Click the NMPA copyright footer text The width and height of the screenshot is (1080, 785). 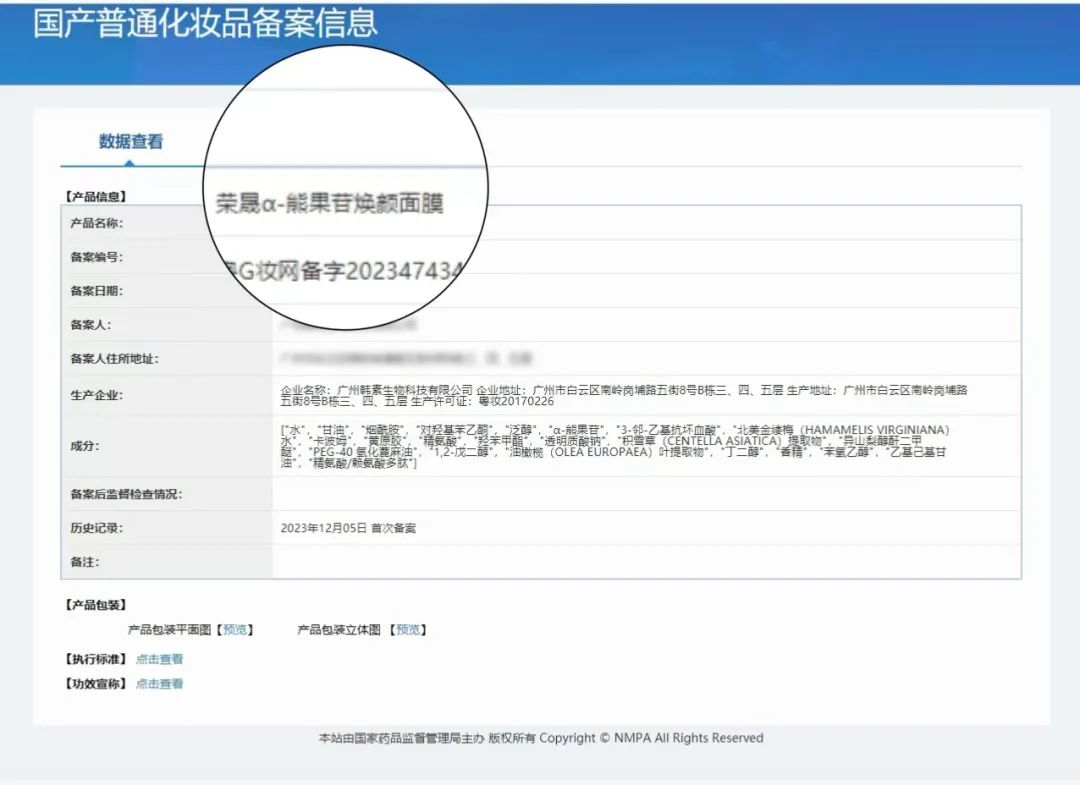click(541, 738)
